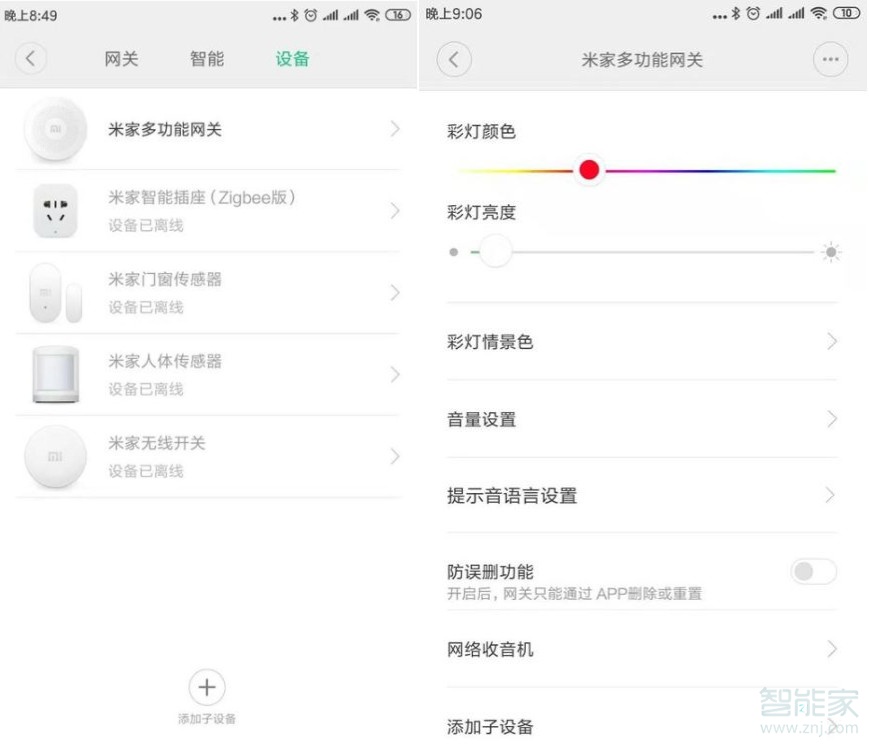Image resolution: width=869 pixels, height=747 pixels.
Task: Toggle the gateway accidental-deletion protection on
Action: pos(813,571)
